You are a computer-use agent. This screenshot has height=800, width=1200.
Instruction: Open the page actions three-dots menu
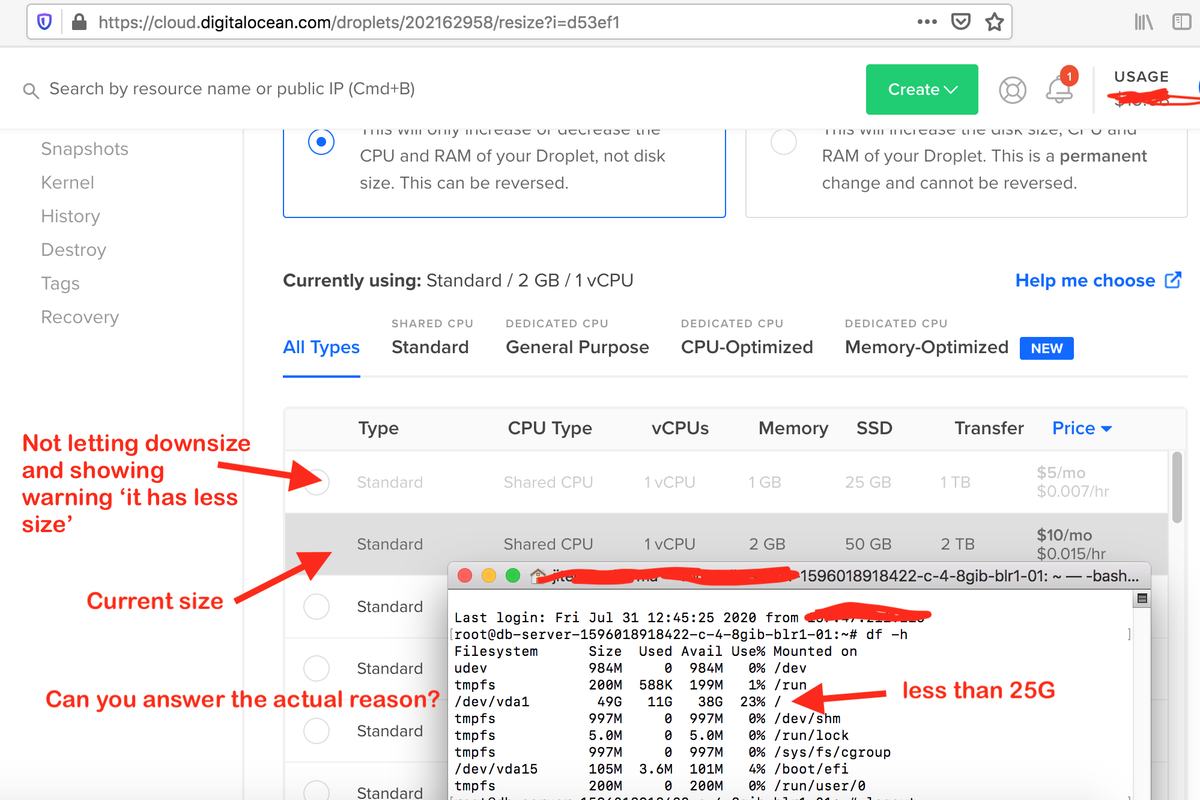pyautogui.click(x=927, y=21)
